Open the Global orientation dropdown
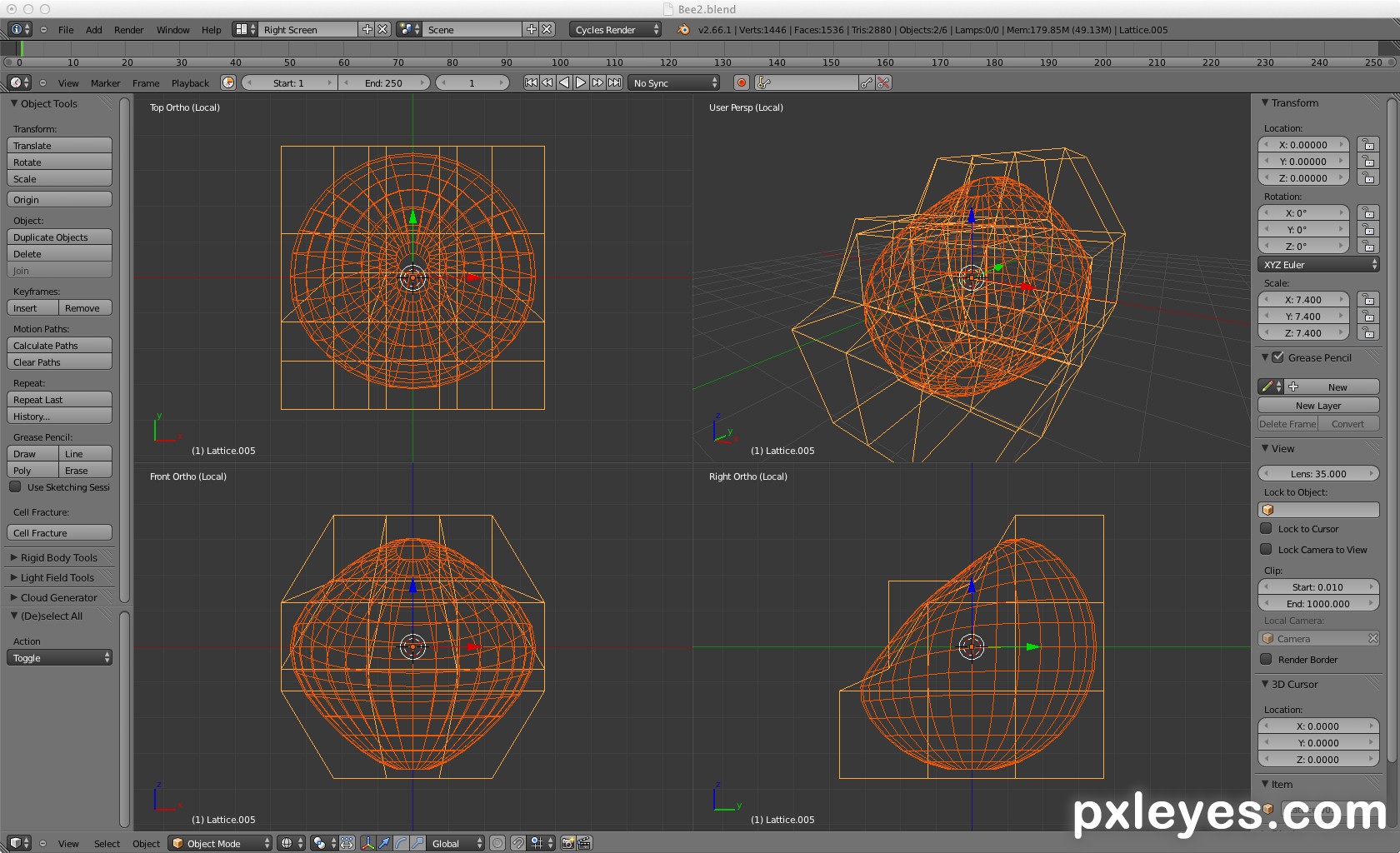The image size is (1400, 853). [456, 843]
